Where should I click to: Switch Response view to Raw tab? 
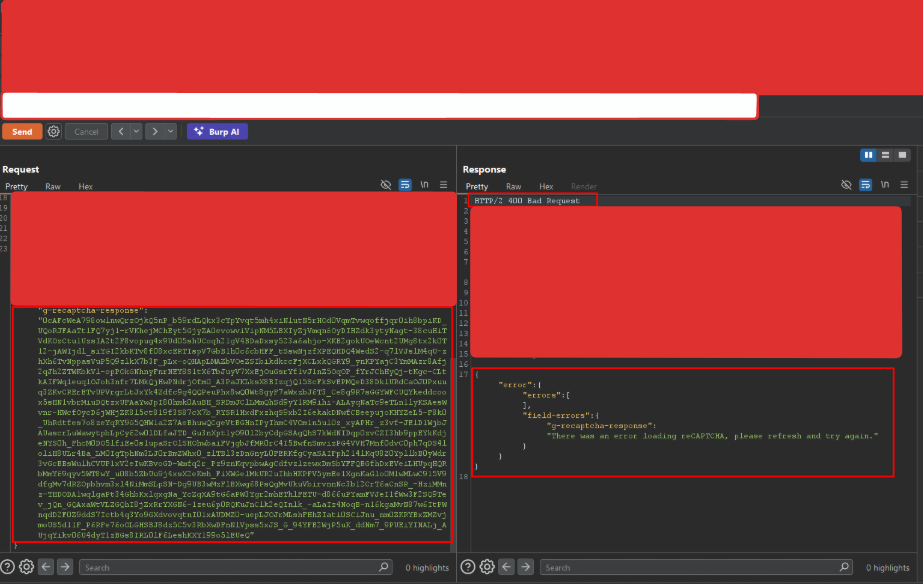[513, 187]
